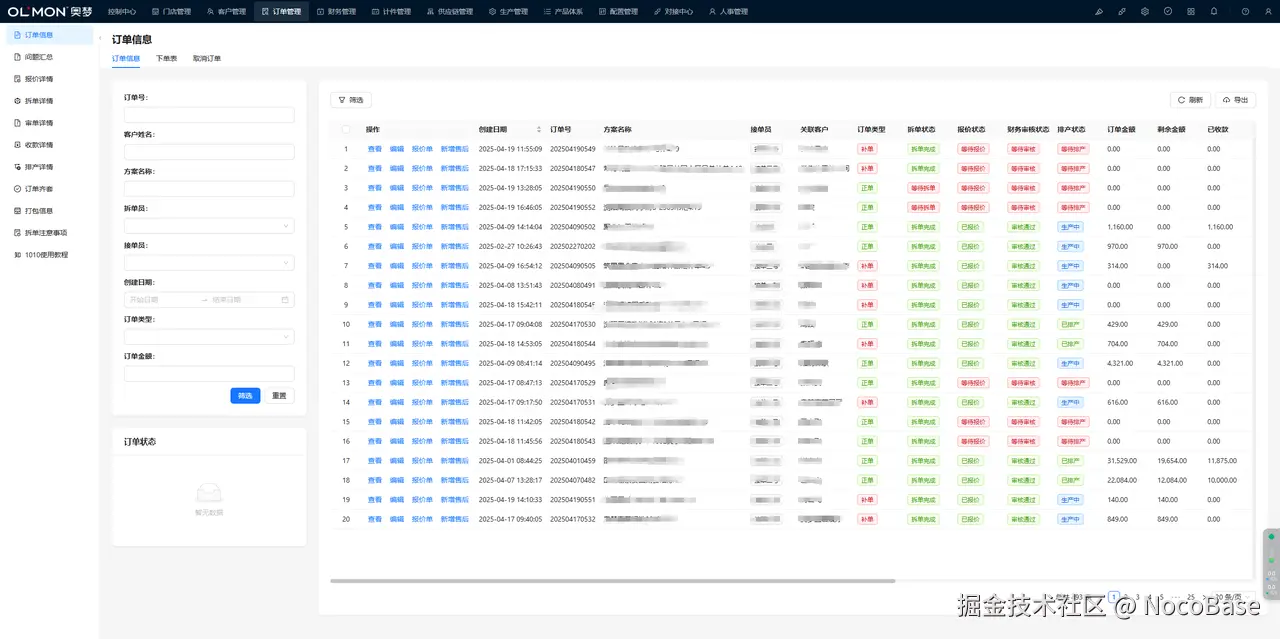Open 供应链管理 in the top menu
The image size is (1280, 639).
tap(449, 11)
